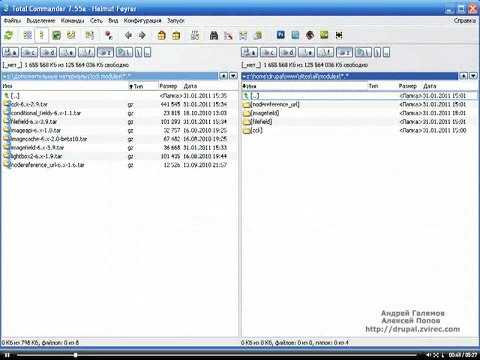Show directory tree toolbar icon
The width and height of the screenshot is (480, 360).
(x=71, y=35)
